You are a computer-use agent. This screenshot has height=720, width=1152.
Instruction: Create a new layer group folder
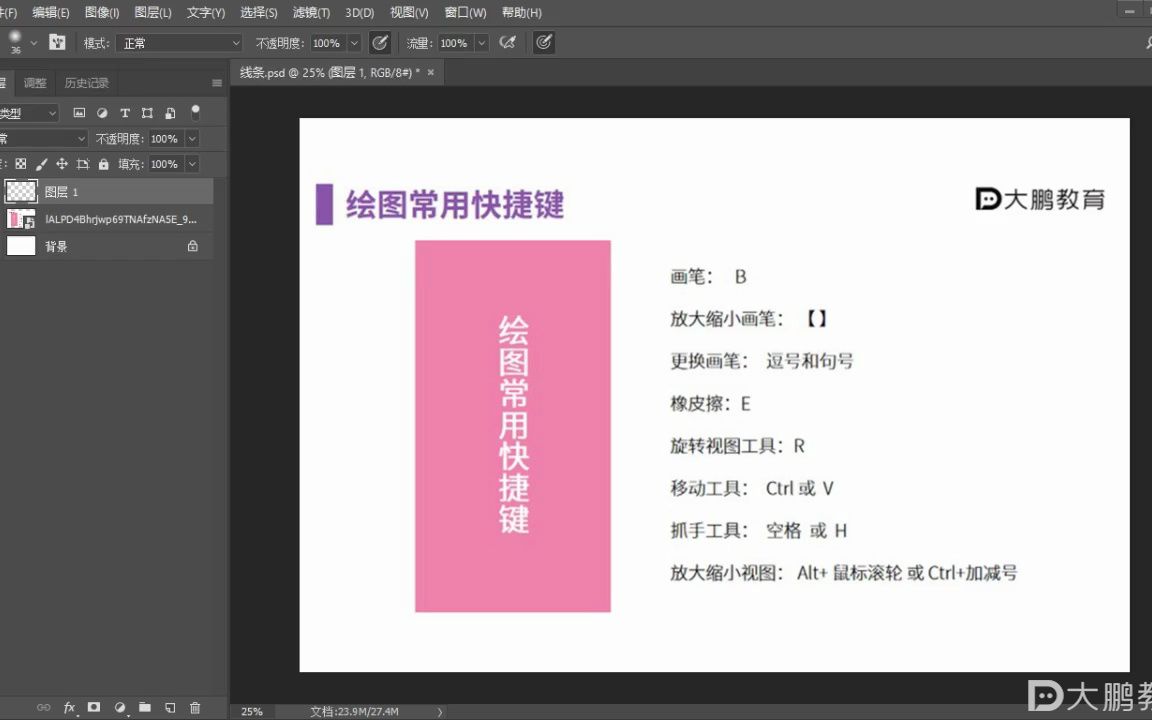(145, 708)
